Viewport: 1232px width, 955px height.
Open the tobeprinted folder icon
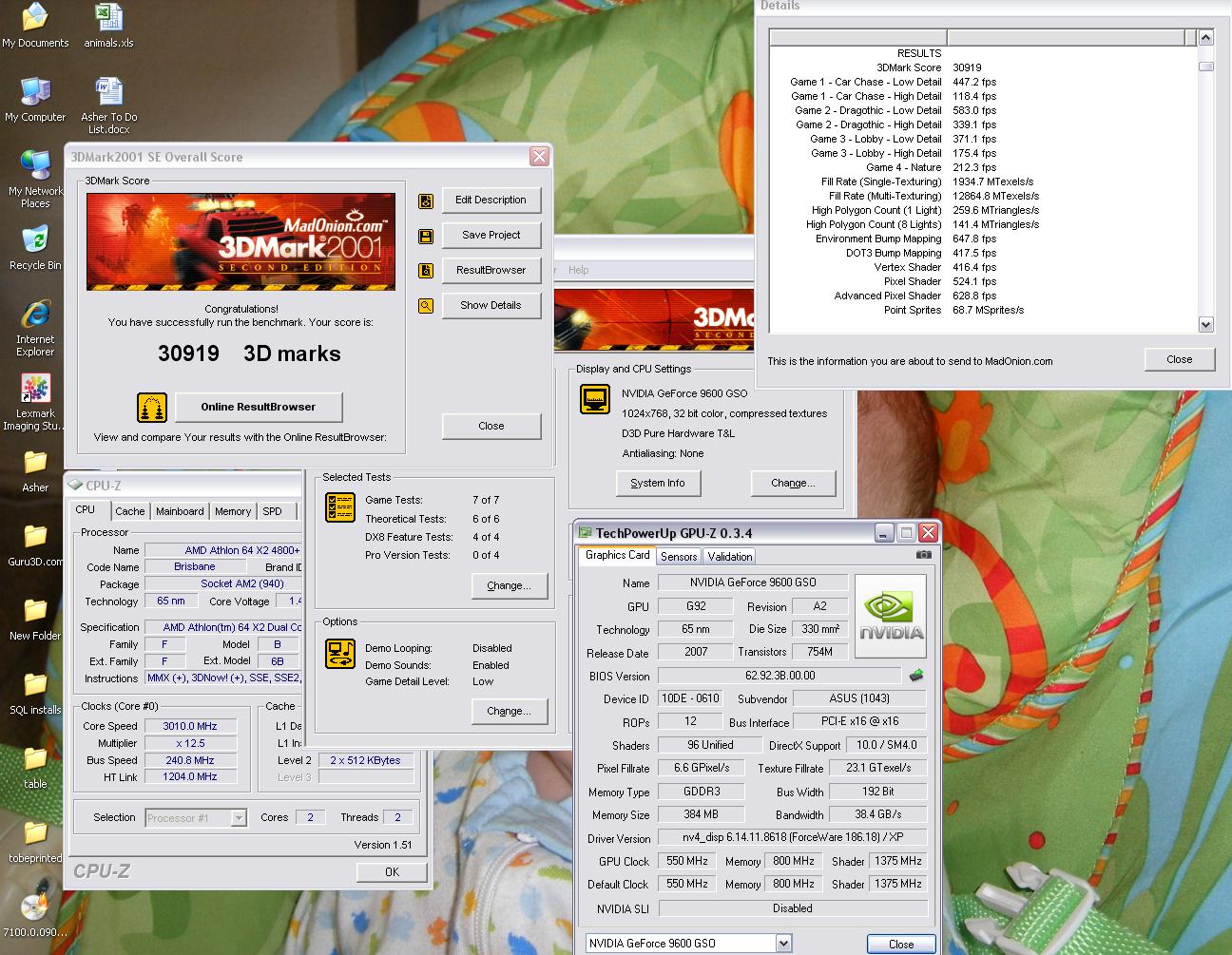(35, 841)
